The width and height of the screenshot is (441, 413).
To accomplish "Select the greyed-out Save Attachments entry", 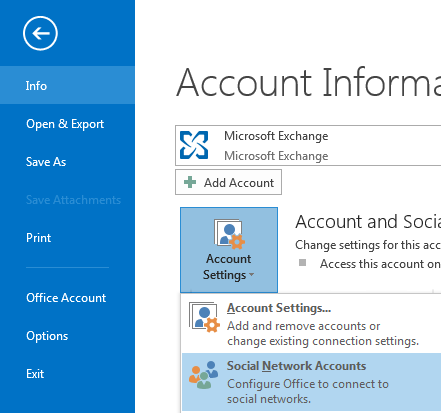I will click(67, 200).
